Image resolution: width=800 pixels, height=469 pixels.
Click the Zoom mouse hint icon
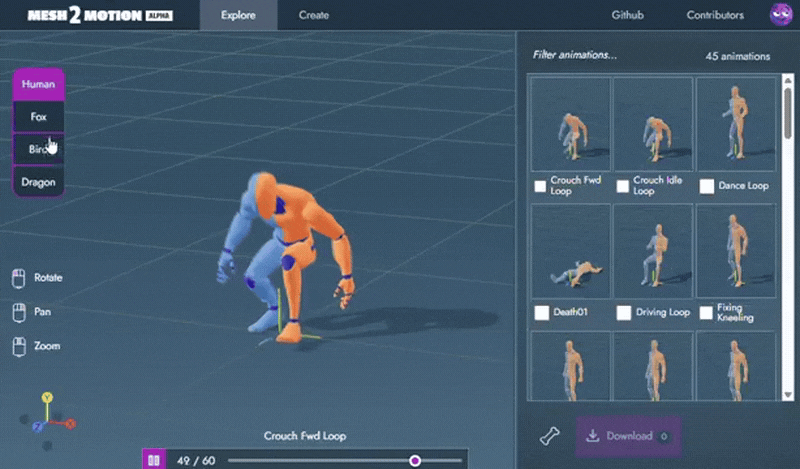tap(19, 347)
